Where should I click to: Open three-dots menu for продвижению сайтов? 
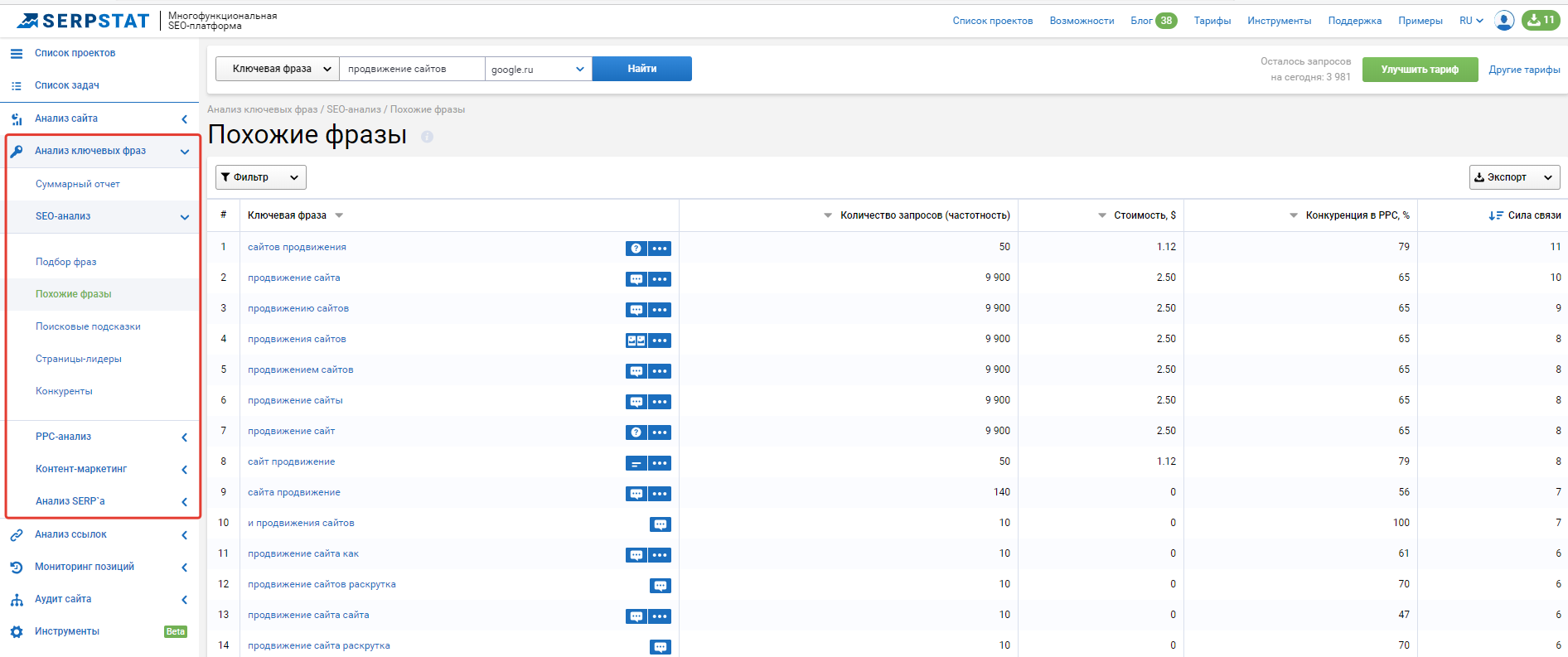click(x=660, y=310)
